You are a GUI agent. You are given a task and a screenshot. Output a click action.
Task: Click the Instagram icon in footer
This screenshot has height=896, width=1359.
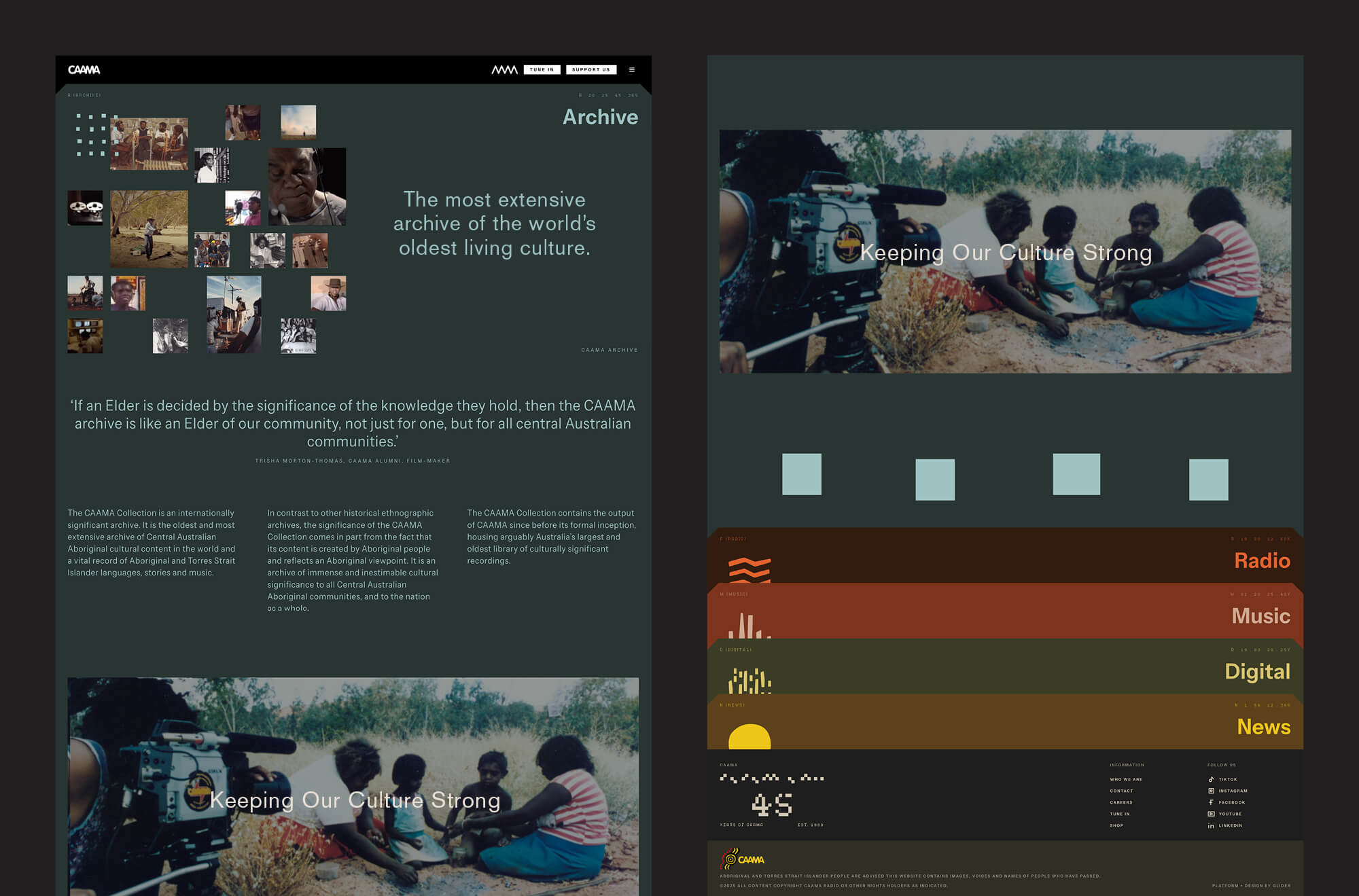coord(1211,791)
